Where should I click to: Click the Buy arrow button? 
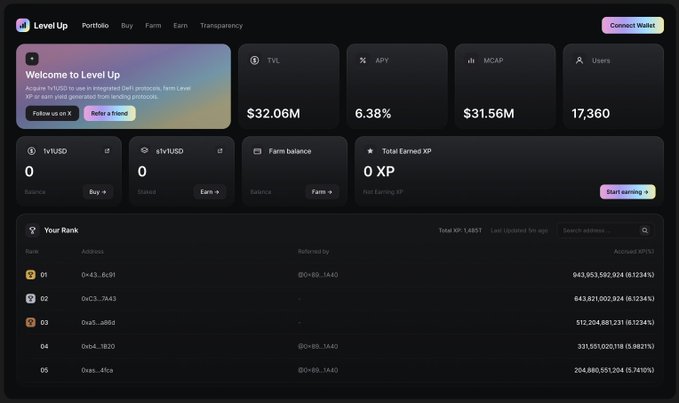[97, 192]
